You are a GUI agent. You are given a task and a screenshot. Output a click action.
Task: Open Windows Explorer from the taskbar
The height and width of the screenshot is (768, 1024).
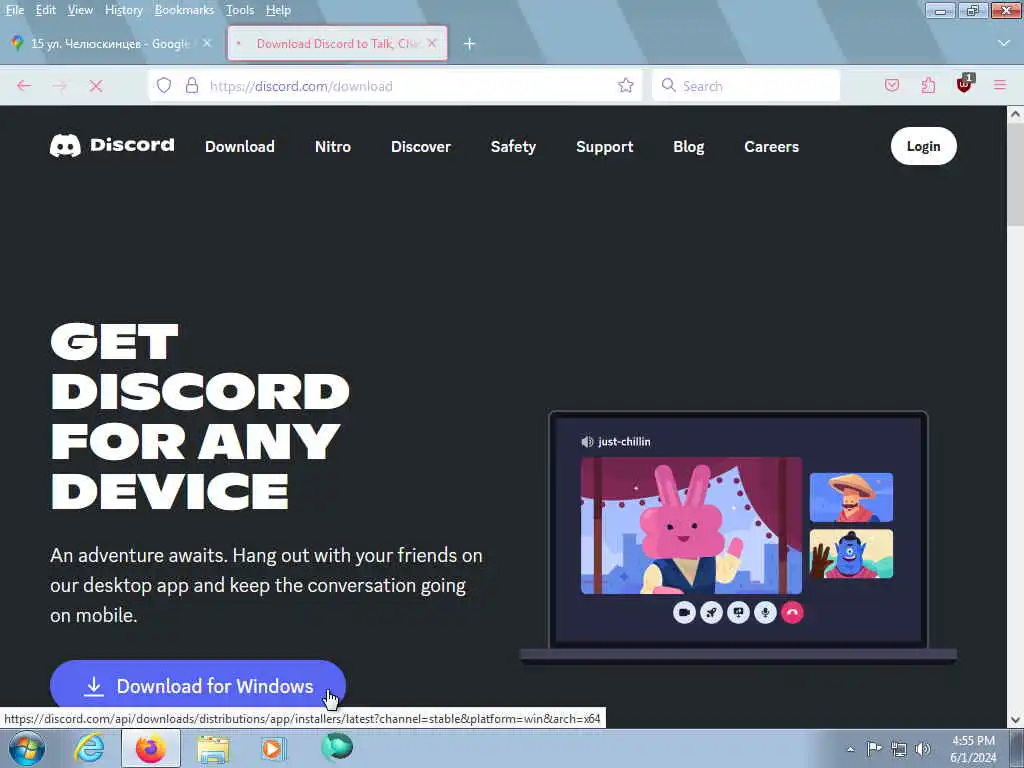click(x=213, y=749)
